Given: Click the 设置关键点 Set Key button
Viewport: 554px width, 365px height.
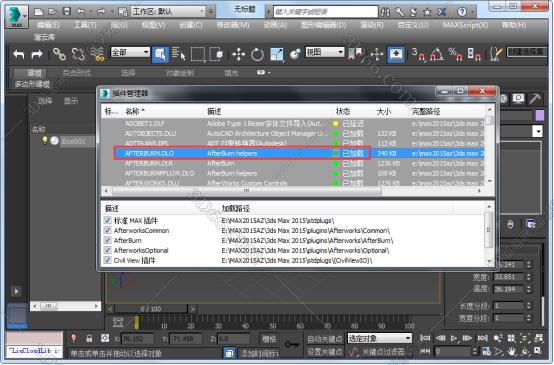Looking at the screenshot, I should (324, 352).
